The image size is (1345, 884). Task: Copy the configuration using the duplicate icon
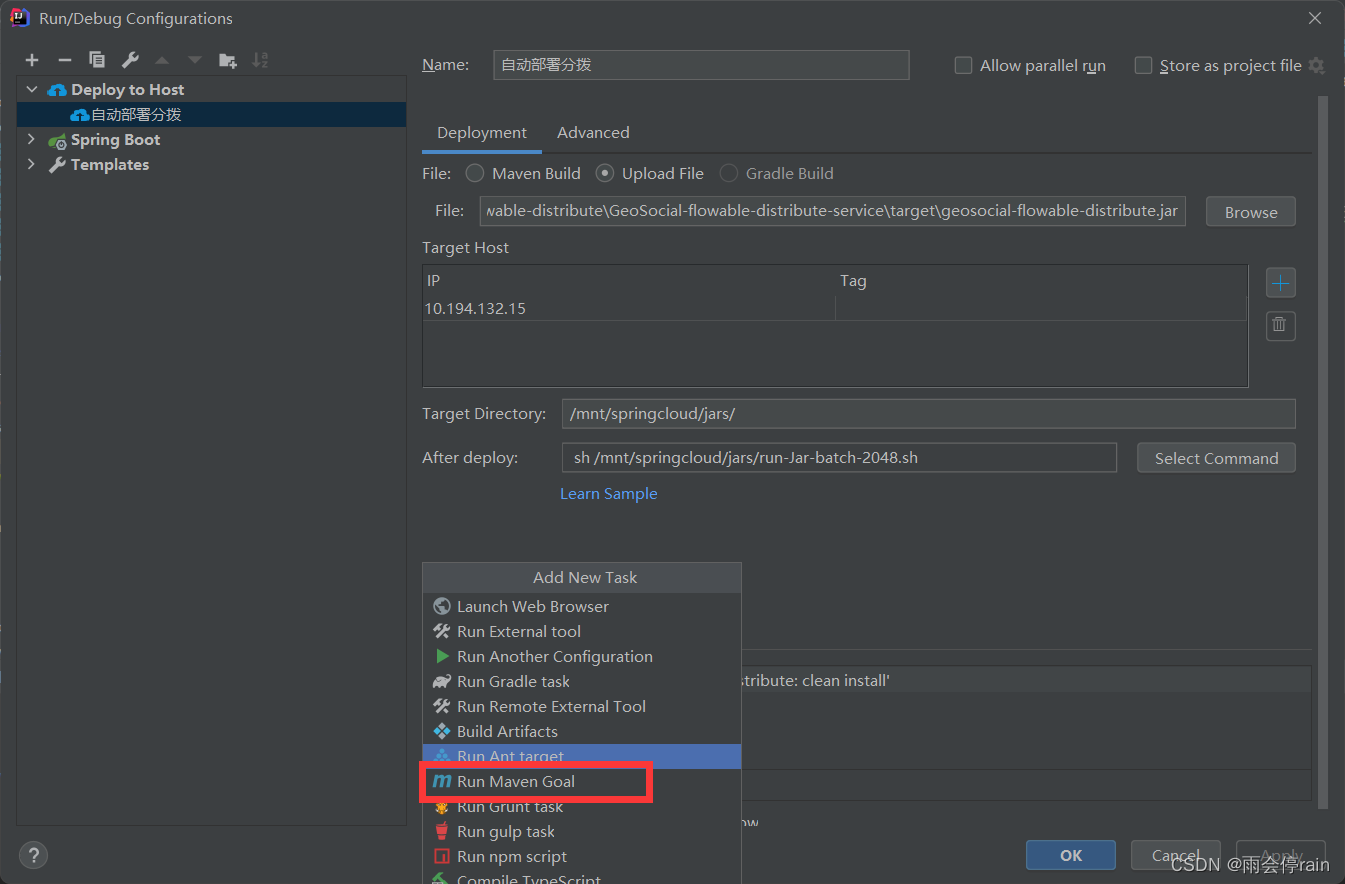click(x=97, y=60)
